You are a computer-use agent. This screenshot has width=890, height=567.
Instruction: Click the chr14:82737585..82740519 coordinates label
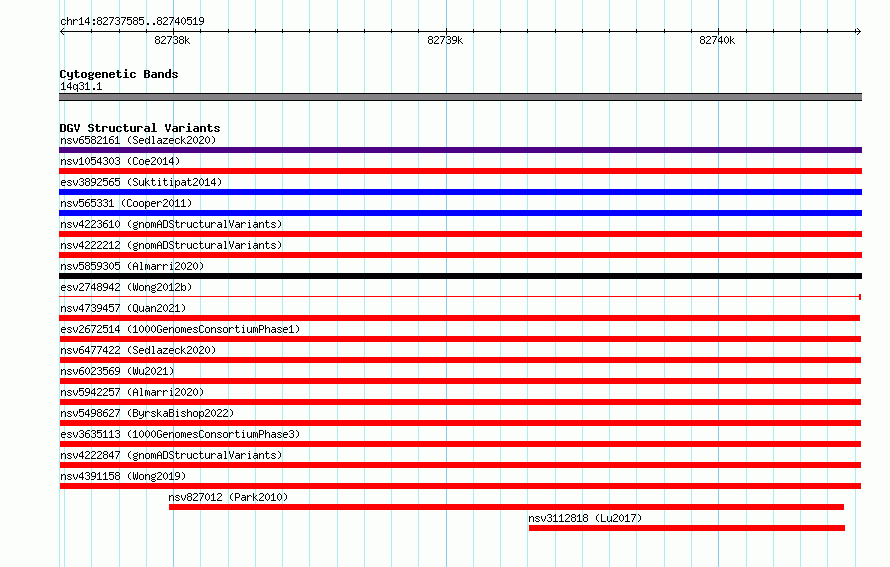click(x=132, y=21)
